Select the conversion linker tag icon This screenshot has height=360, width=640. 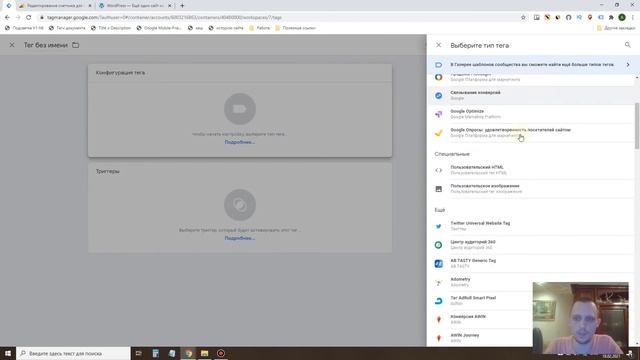coord(438,96)
